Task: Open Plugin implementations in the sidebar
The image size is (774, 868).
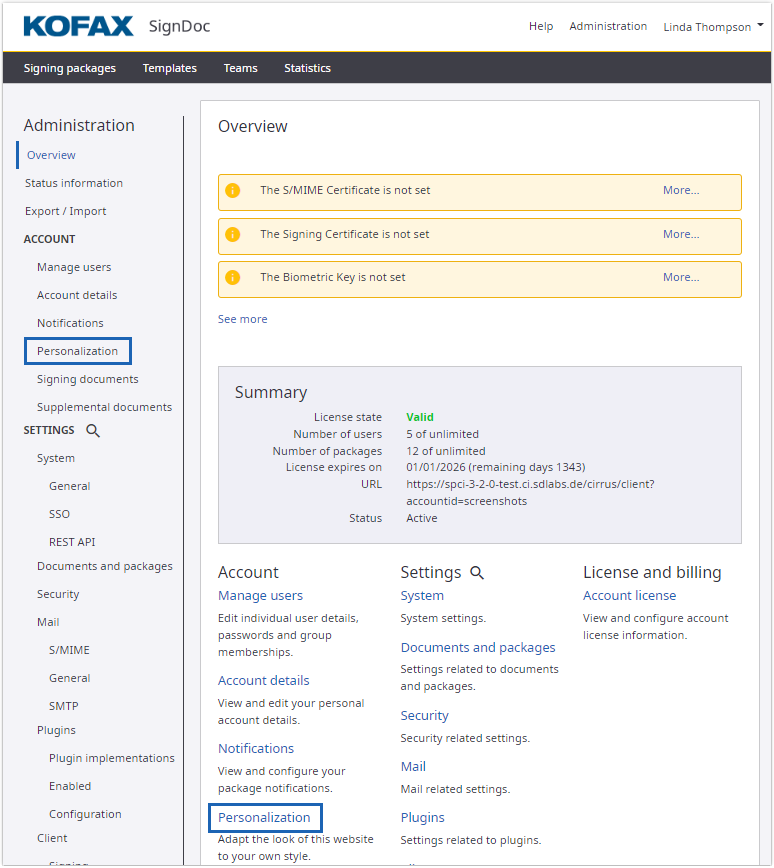Action: click(112, 758)
